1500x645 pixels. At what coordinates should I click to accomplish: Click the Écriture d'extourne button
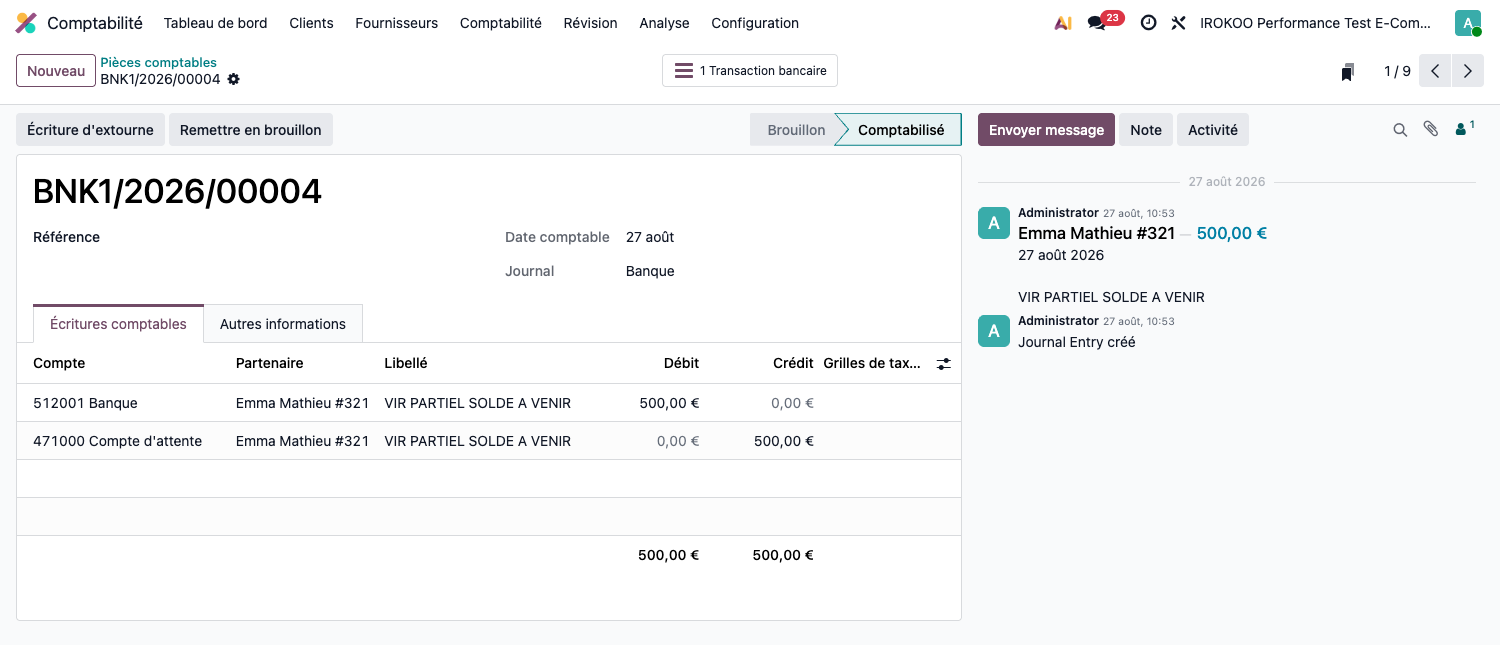(x=90, y=130)
